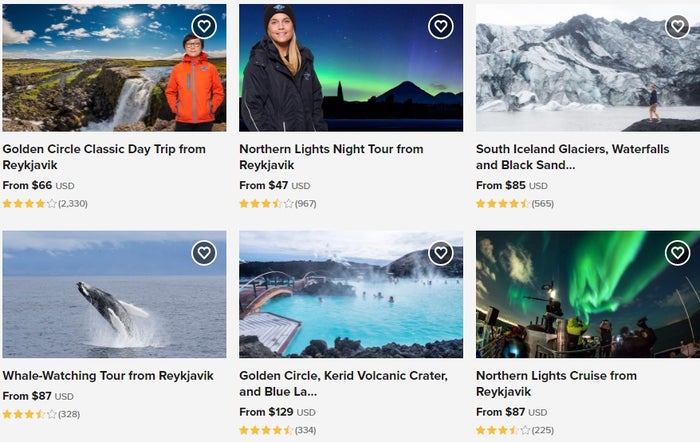
Task: Click heart icon on South Iceland Glaciers tour
Action: (677, 26)
